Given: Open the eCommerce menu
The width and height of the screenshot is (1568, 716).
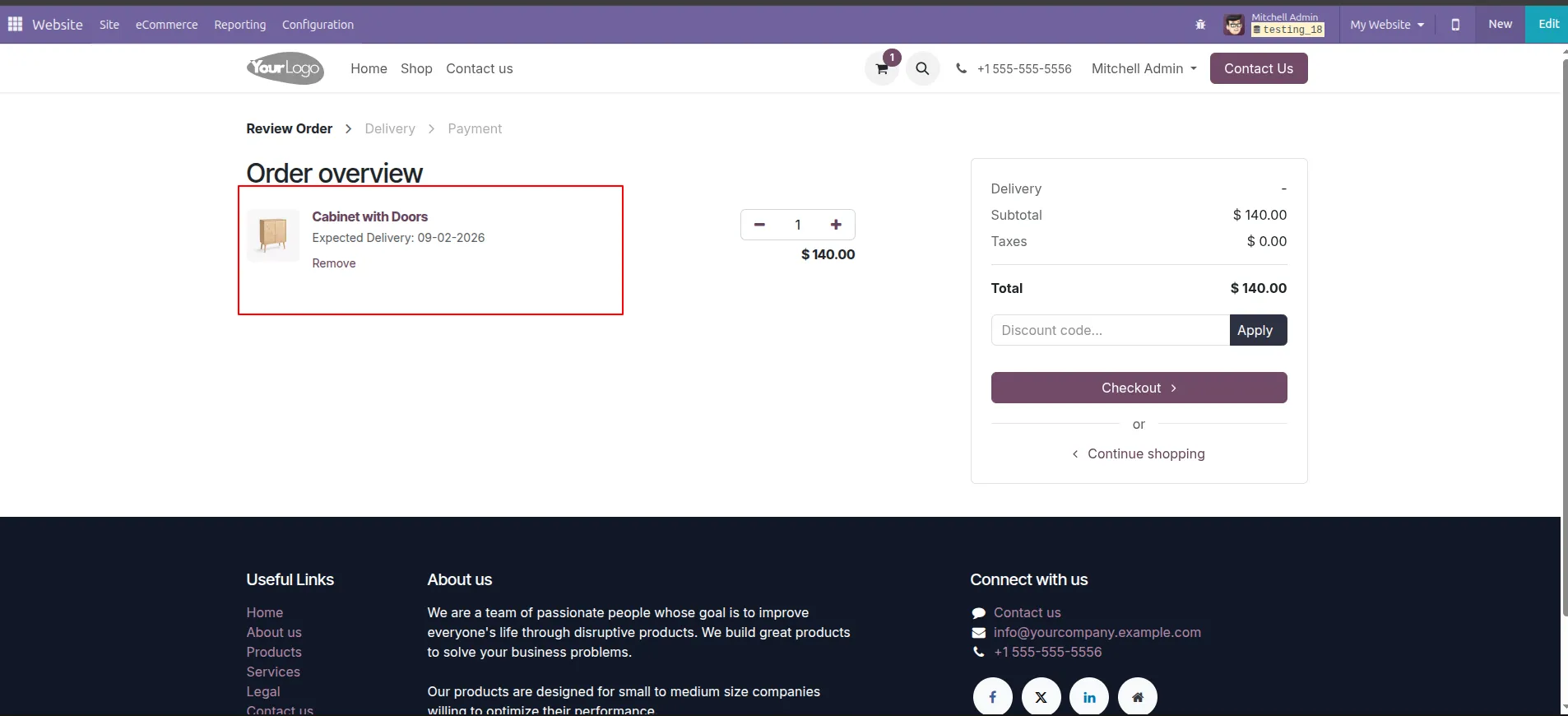Looking at the screenshot, I should click(x=166, y=25).
